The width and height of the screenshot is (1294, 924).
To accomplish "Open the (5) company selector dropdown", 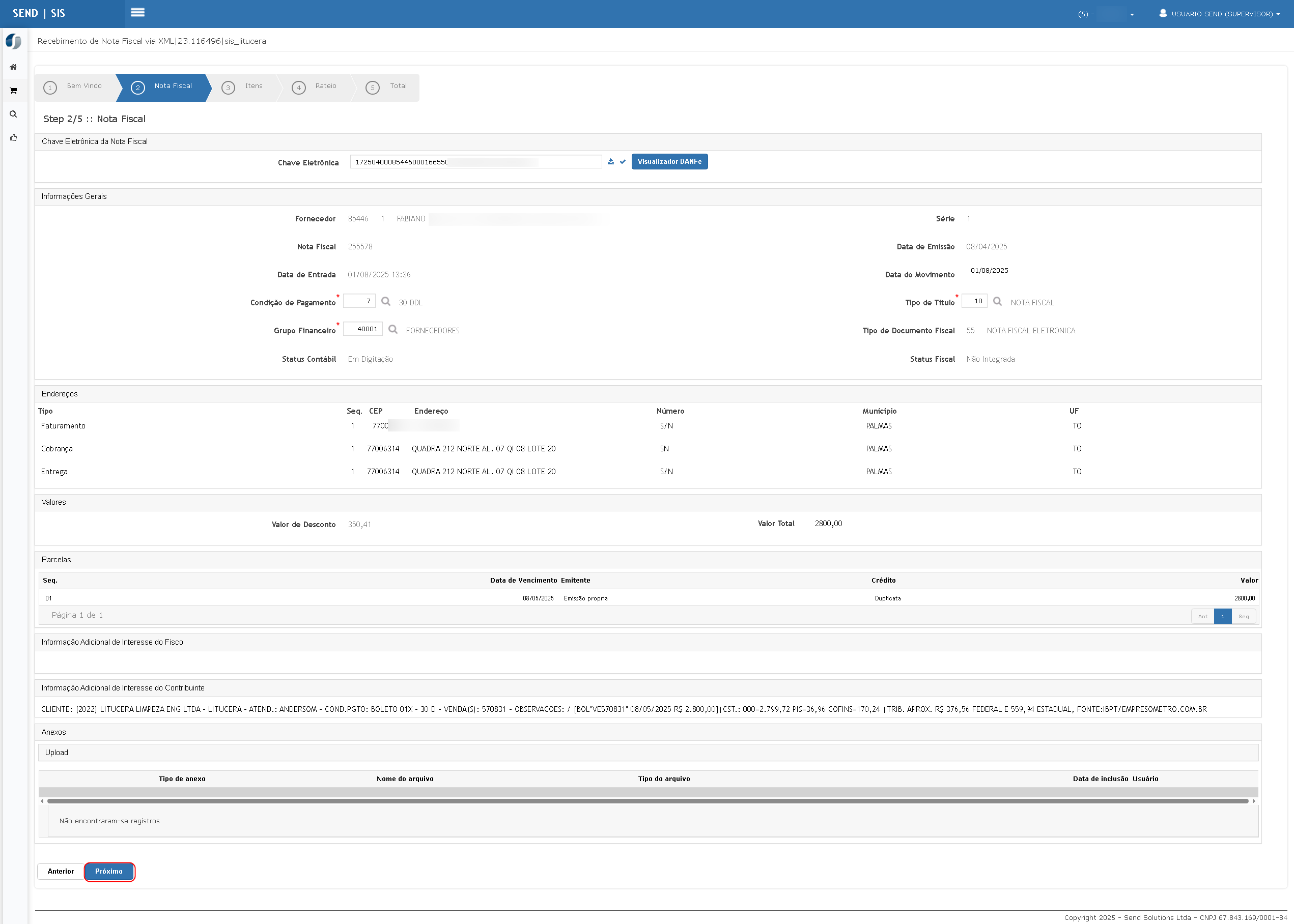I will 1106,14.
